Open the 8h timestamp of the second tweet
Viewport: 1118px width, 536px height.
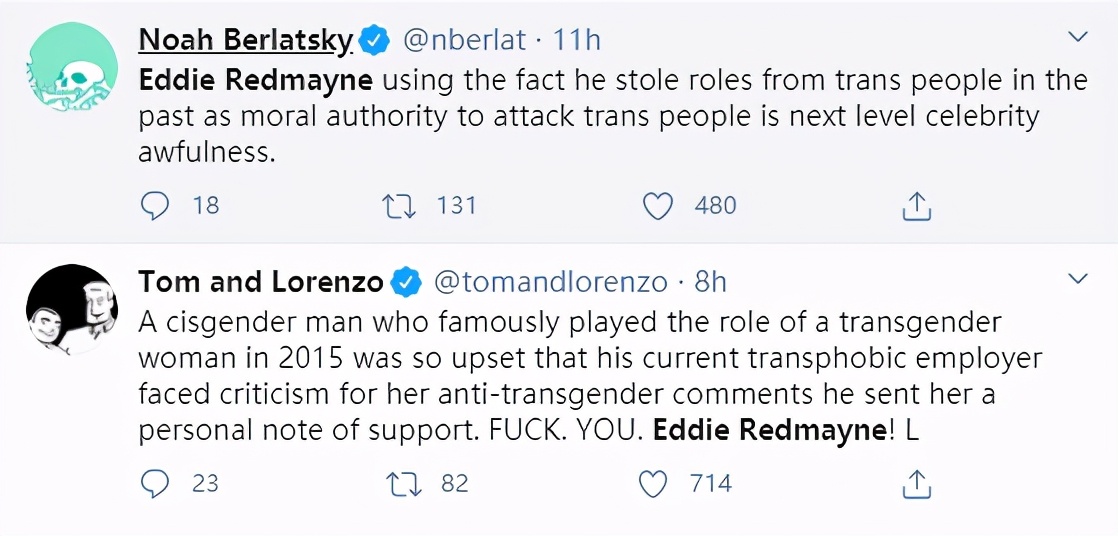[x=709, y=283]
